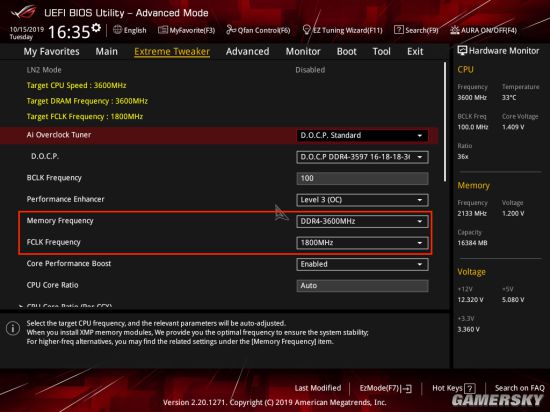Open the Ai Overclock Tuner dropdown
550x412 pixels.
(362, 135)
